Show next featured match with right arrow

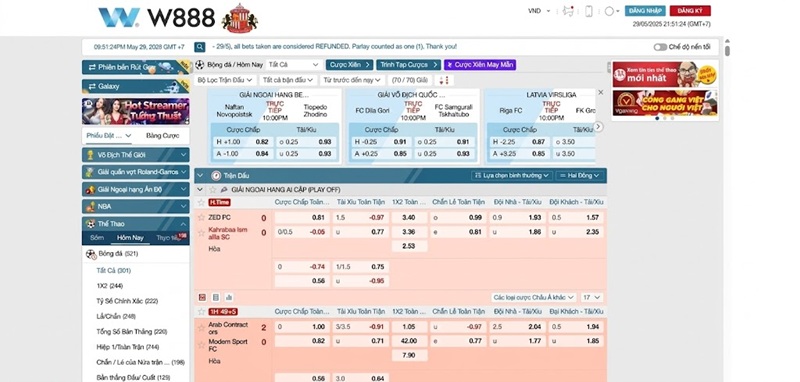pos(599,126)
